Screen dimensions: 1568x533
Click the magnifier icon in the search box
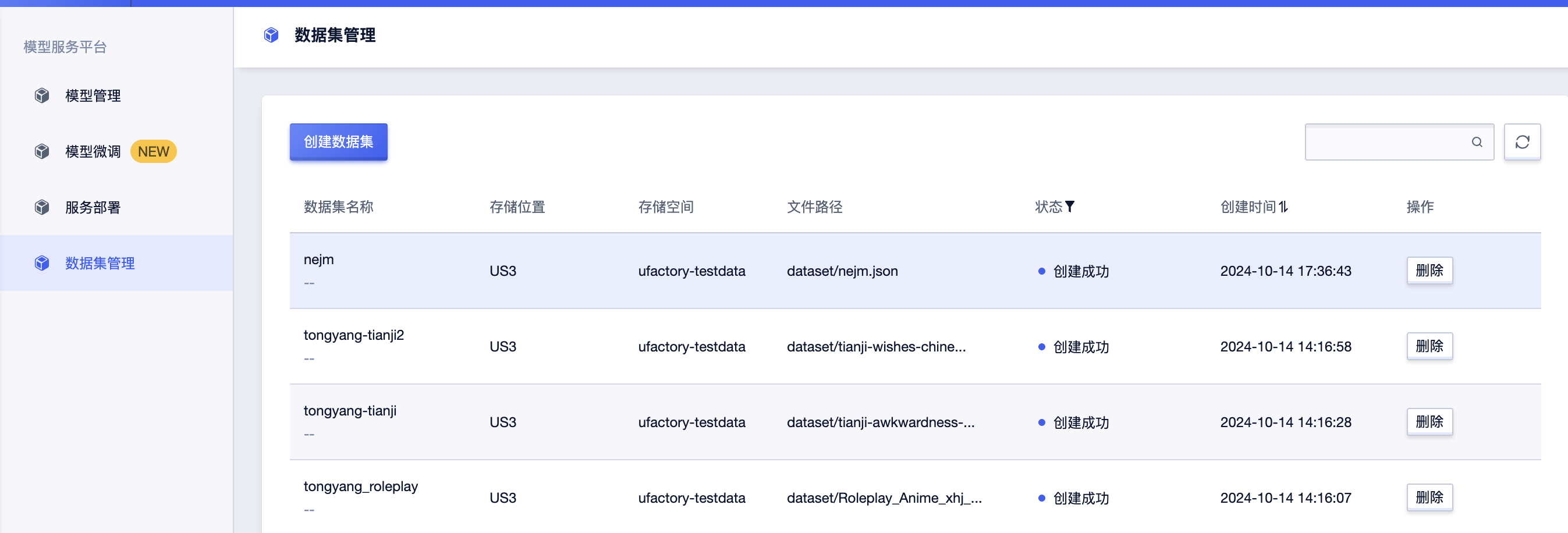tap(1477, 142)
